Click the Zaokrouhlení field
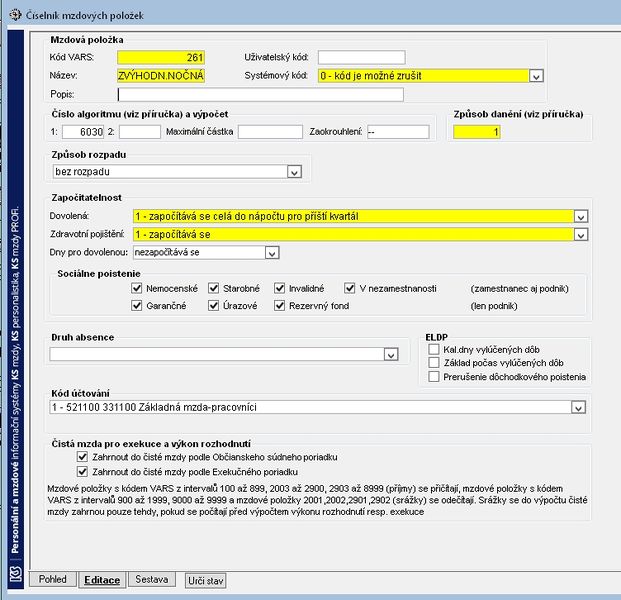The height and width of the screenshot is (600, 621). tap(398, 132)
